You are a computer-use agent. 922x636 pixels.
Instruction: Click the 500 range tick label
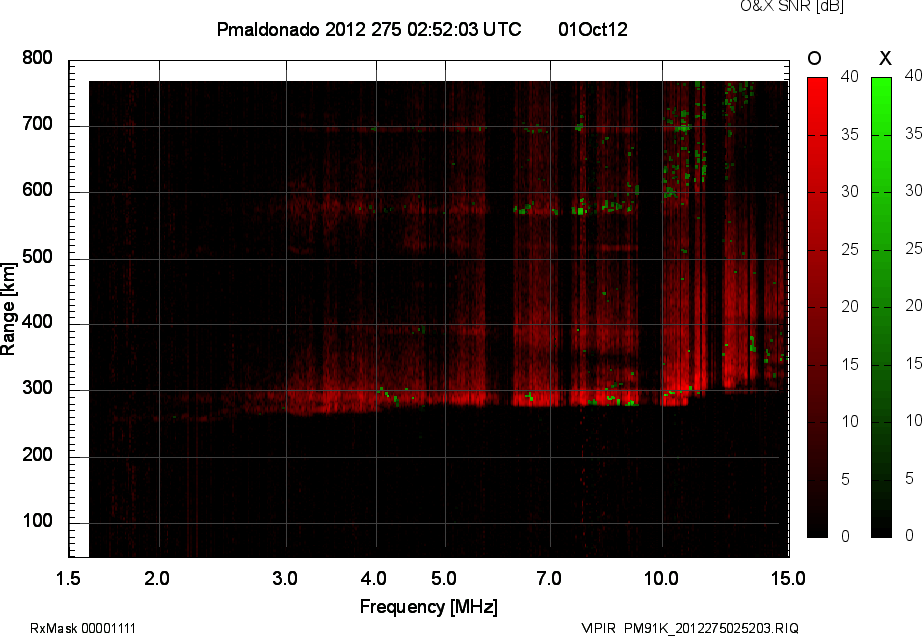tap(37, 256)
